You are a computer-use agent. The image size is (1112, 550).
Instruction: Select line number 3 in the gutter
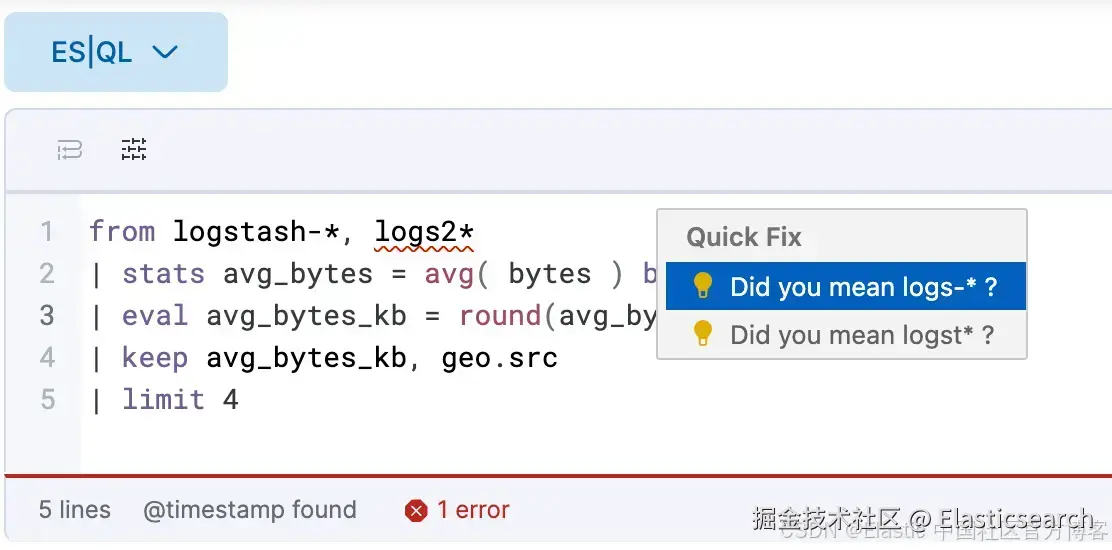[47, 315]
